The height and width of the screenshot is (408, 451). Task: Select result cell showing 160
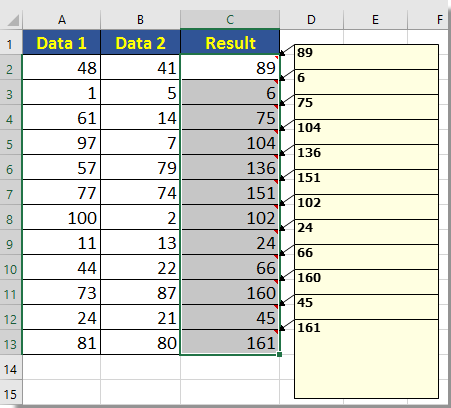point(230,292)
